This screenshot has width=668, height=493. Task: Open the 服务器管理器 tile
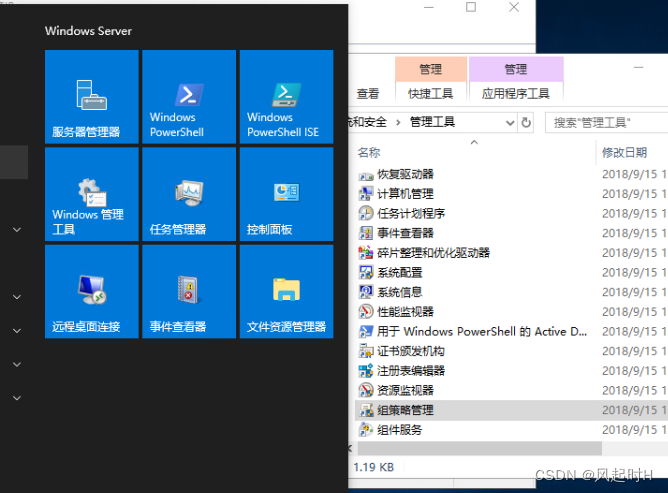[x=92, y=97]
